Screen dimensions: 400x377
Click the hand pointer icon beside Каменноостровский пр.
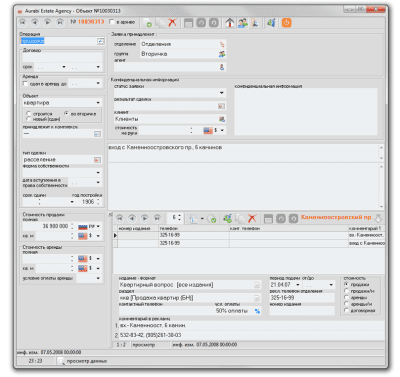tap(378, 218)
